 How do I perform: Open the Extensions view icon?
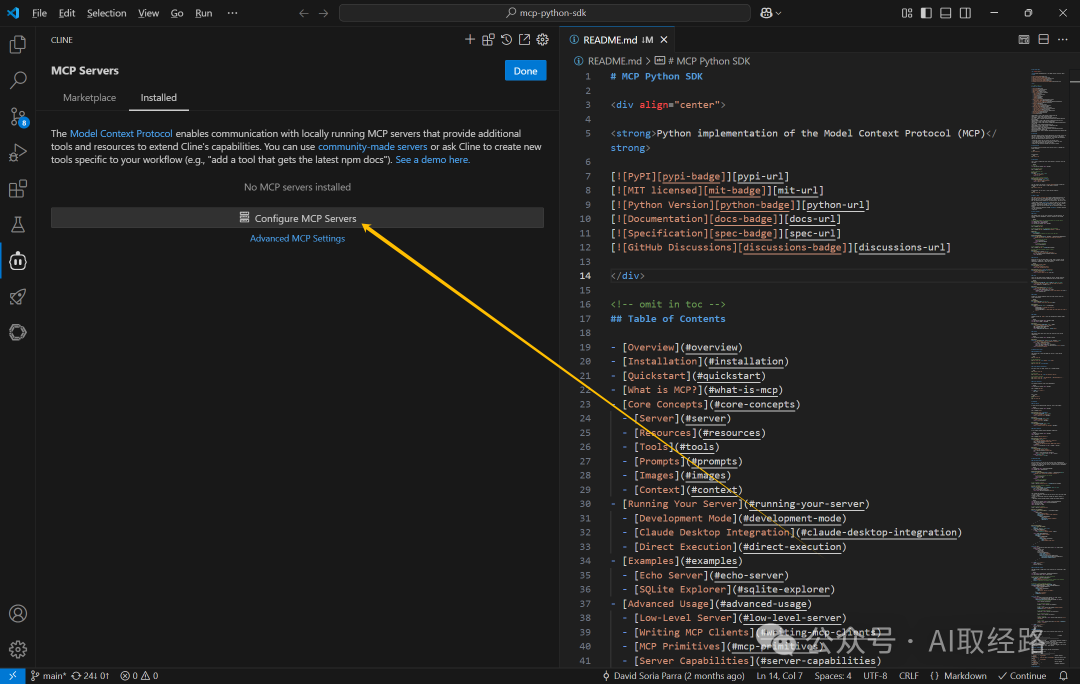coord(18,189)
